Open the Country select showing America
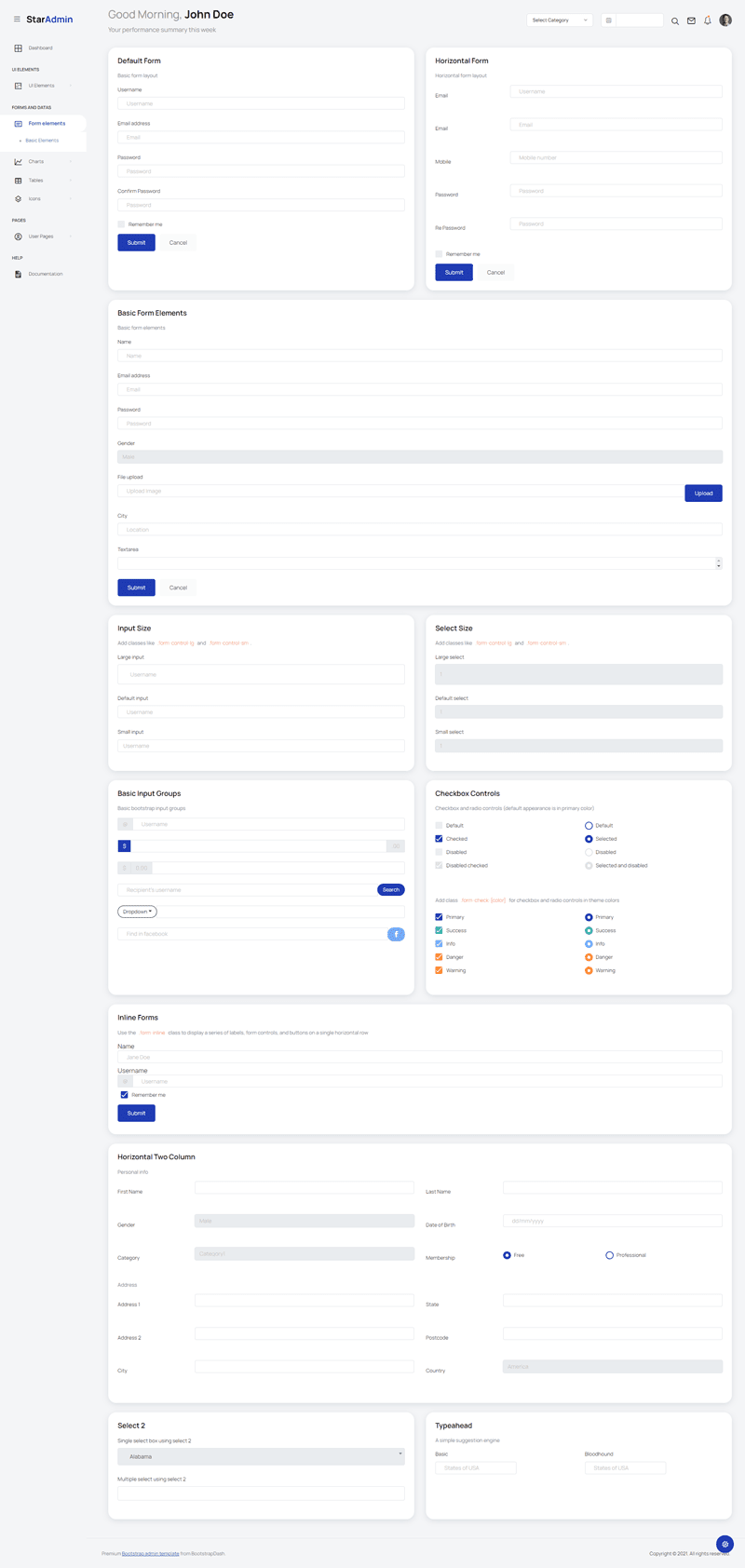 point(613,1367)
